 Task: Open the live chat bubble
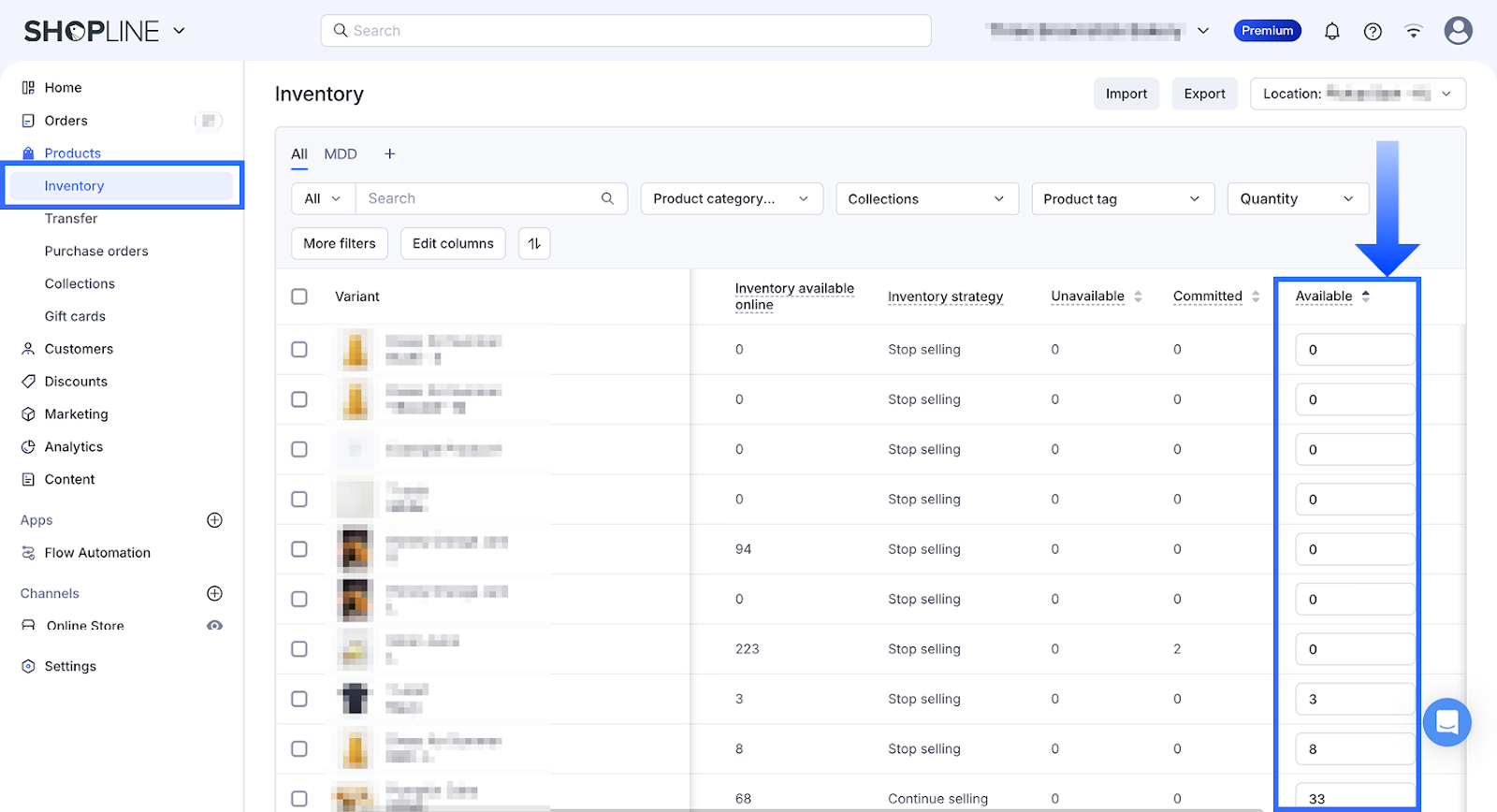pyautogui.click(x=1446, y=722)
